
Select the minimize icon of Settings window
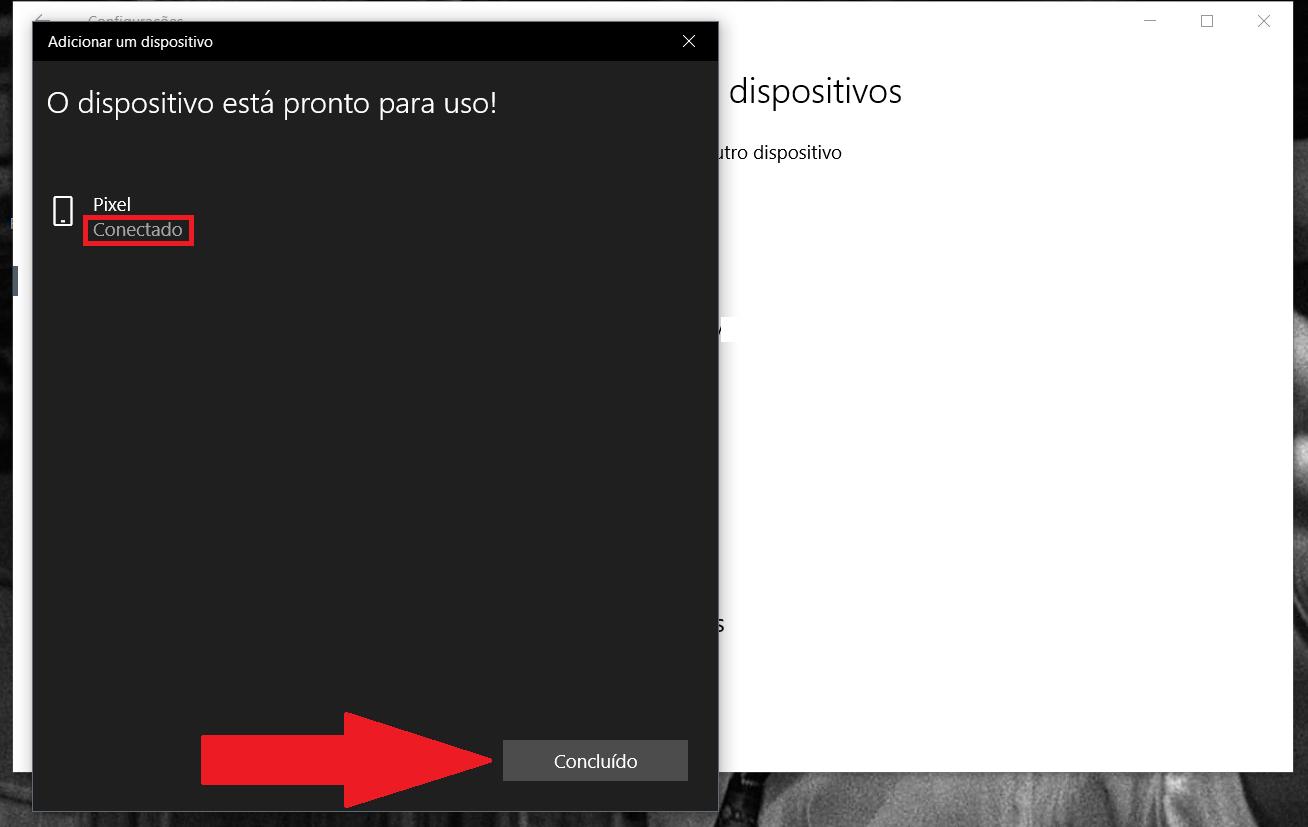1150,20
